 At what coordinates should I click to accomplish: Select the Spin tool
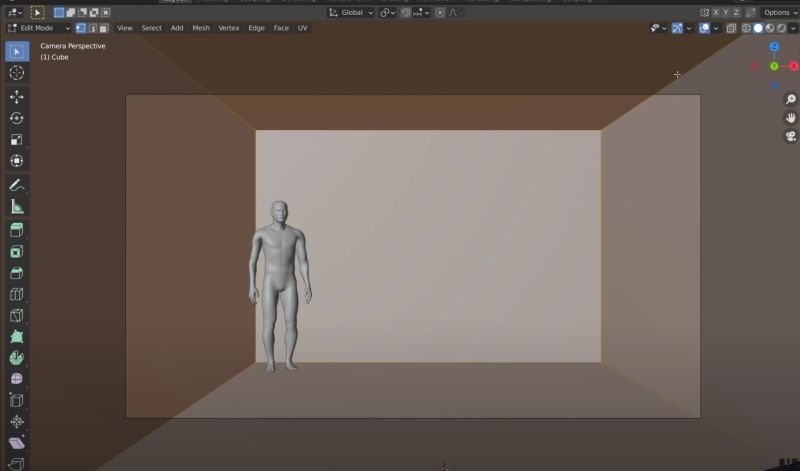point(17,358)
